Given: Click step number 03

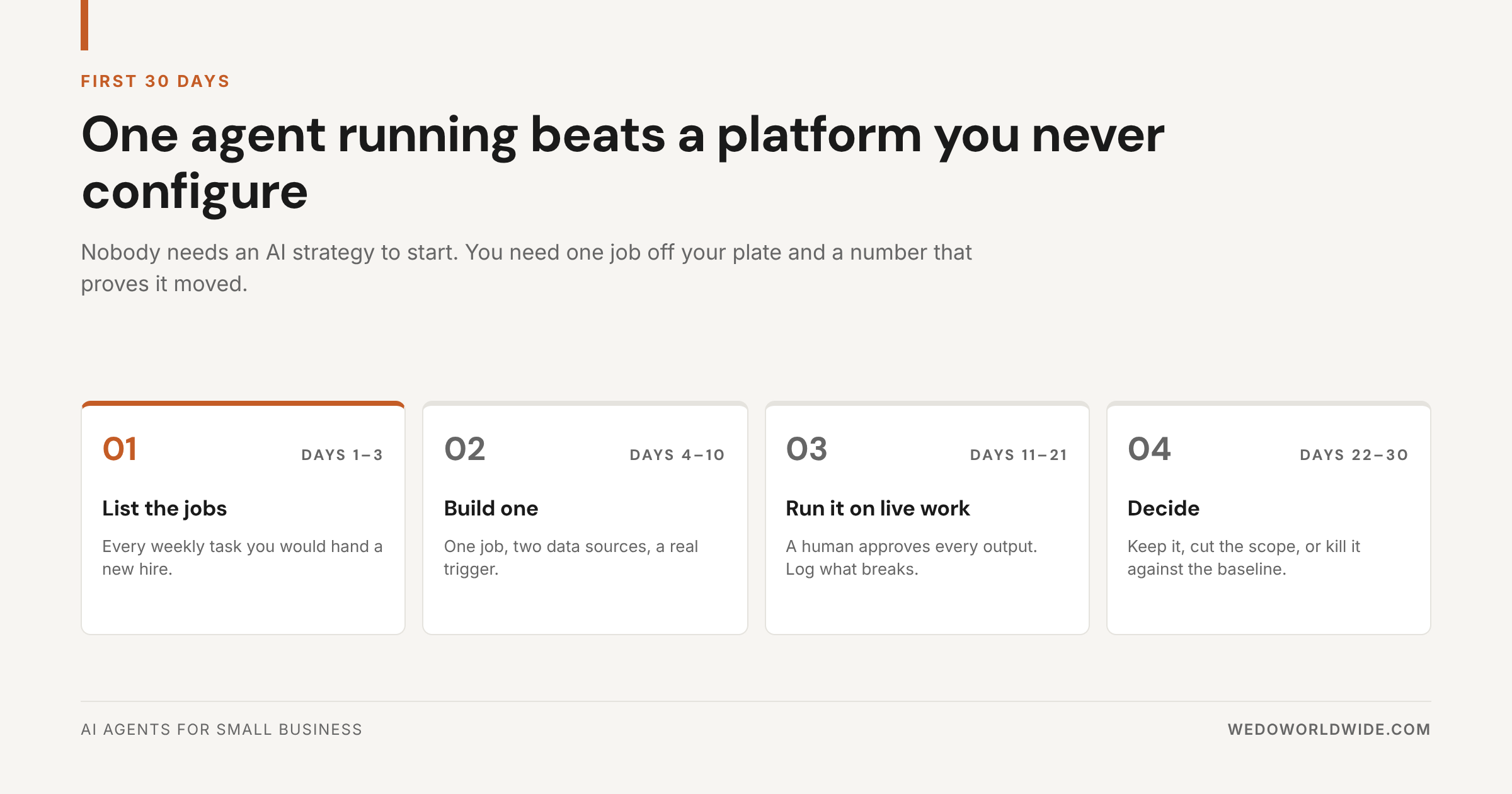Looking at the screenshot, I should coord(806,449).
